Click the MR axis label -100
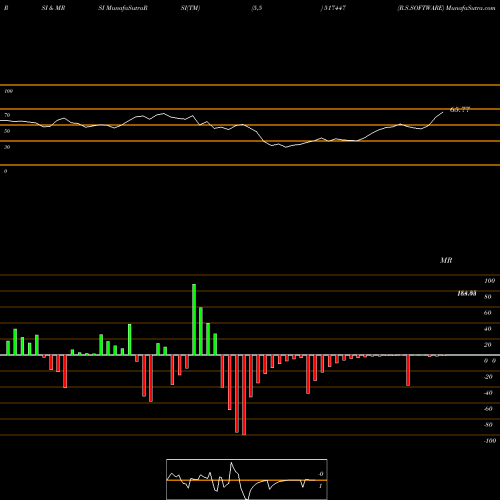The image size is (500, 500). click(x=490, y=441)
